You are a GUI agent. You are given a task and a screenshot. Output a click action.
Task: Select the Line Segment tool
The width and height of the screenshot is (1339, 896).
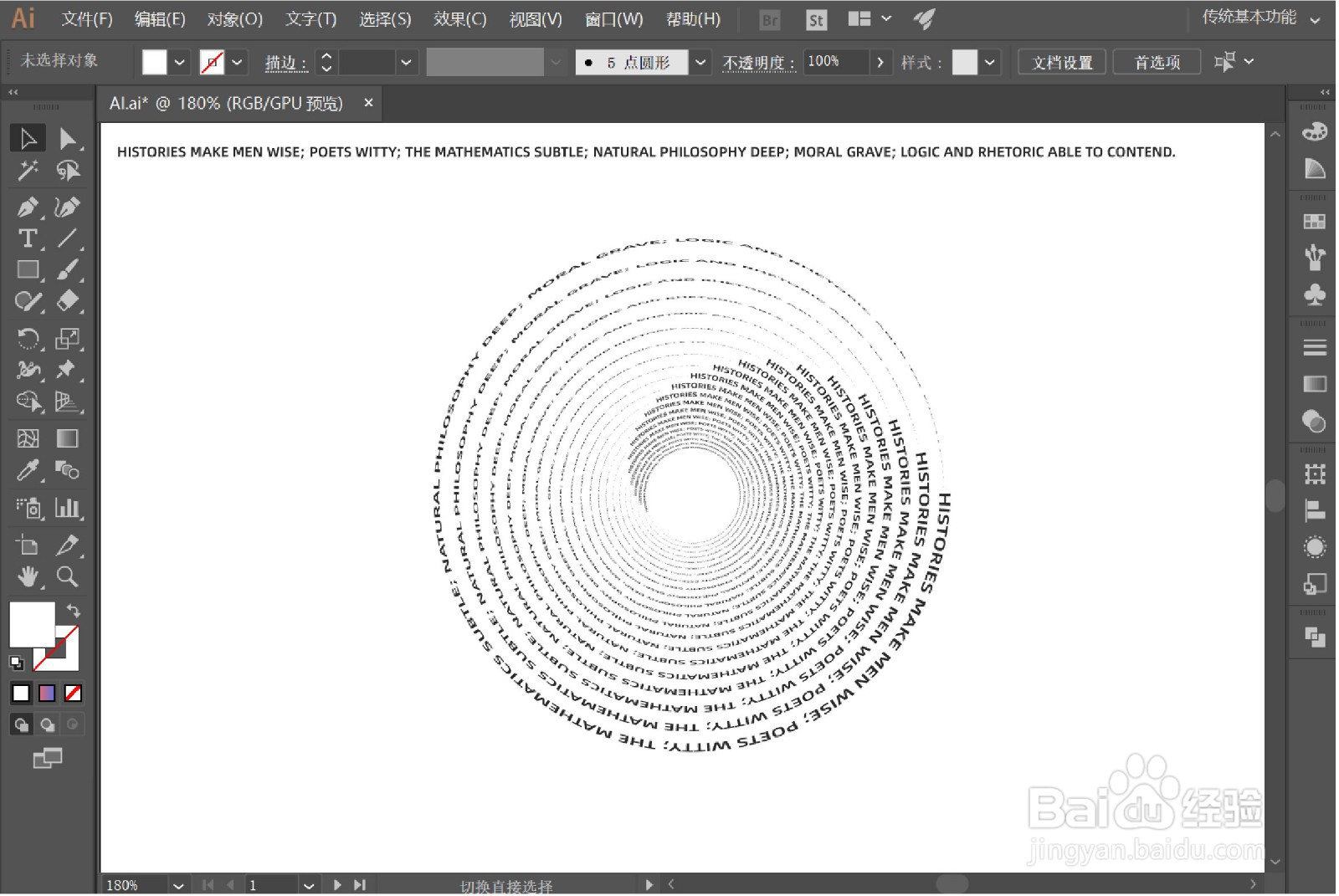coord(67,238)
